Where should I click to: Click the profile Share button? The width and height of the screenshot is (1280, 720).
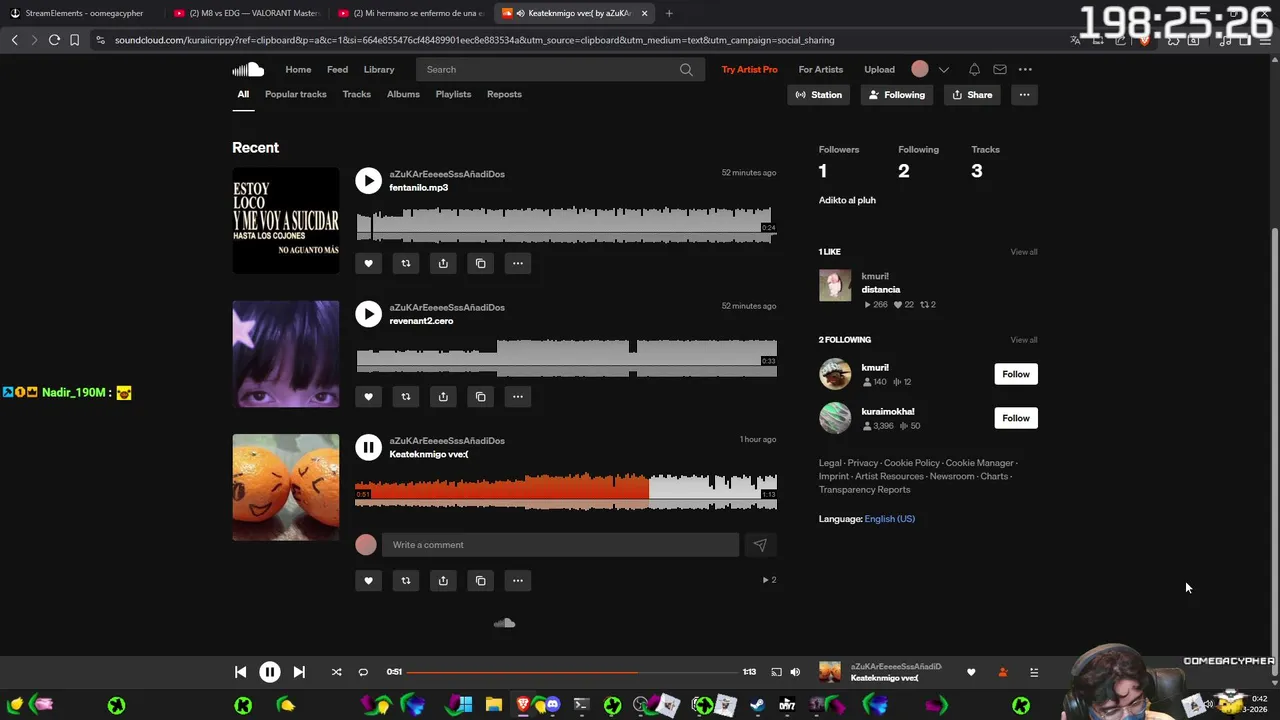coord(972,95)
